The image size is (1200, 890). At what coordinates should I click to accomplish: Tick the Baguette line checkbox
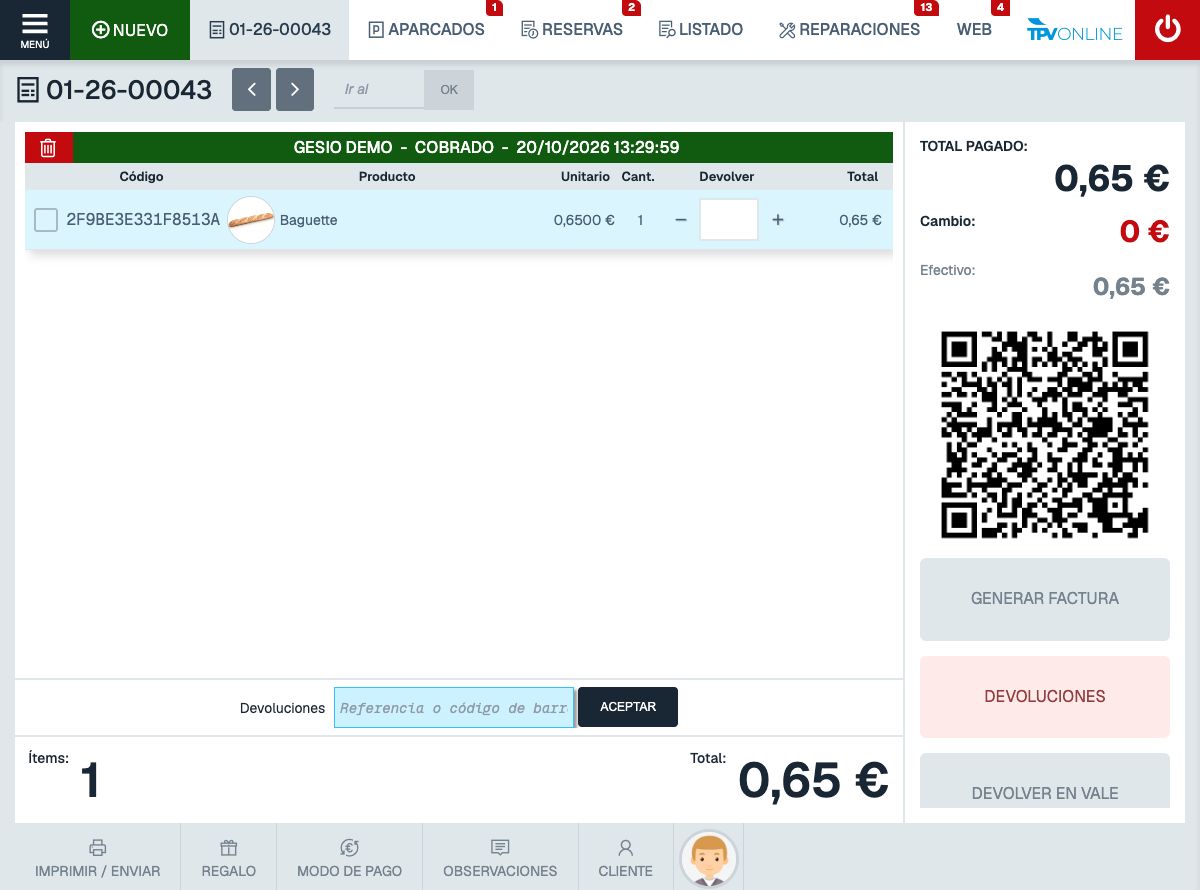coord(46,220)
